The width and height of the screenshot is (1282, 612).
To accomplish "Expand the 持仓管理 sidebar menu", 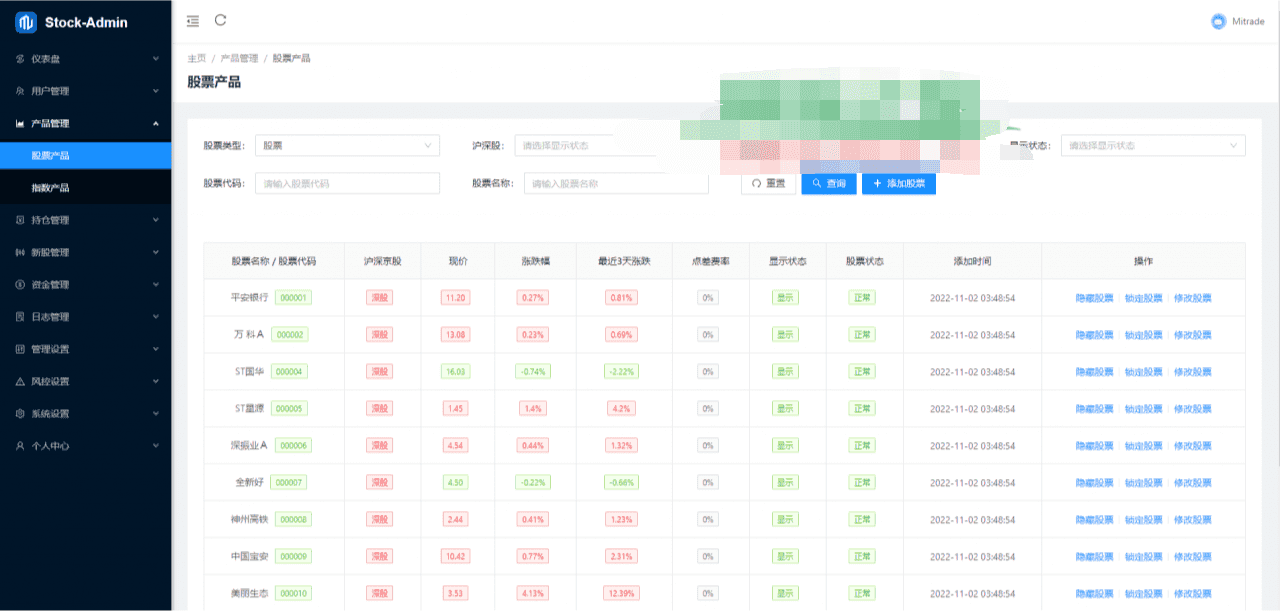I will coord(86,220).
